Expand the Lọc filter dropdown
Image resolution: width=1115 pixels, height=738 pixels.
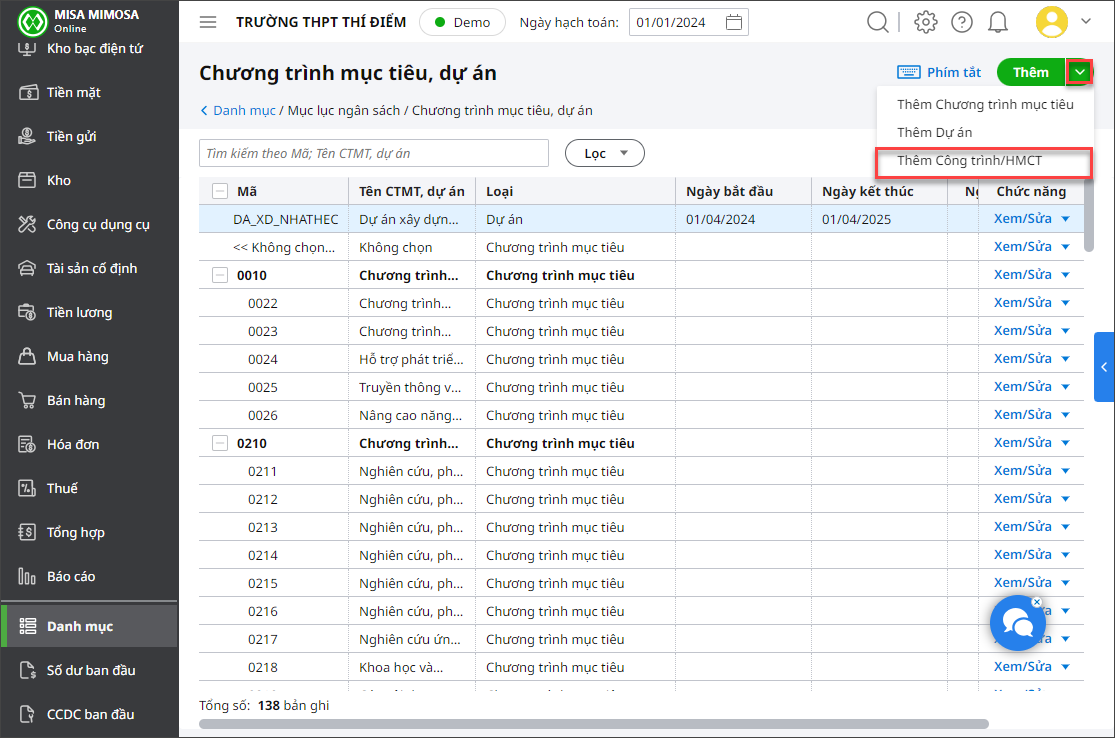pyautogui.click(x=604, y=153)
